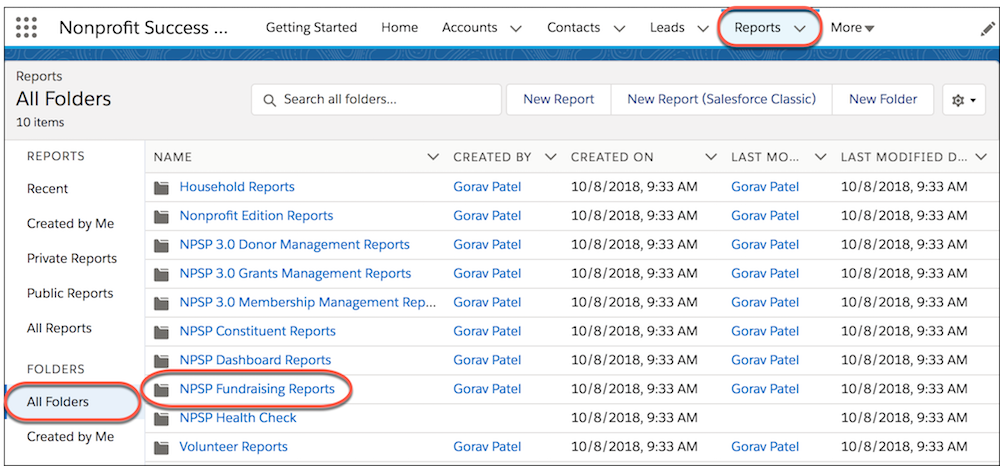The width and height of the screenshot is (1000, 466).
Task: Select Private Reports in sidebar
Action: 72,259
